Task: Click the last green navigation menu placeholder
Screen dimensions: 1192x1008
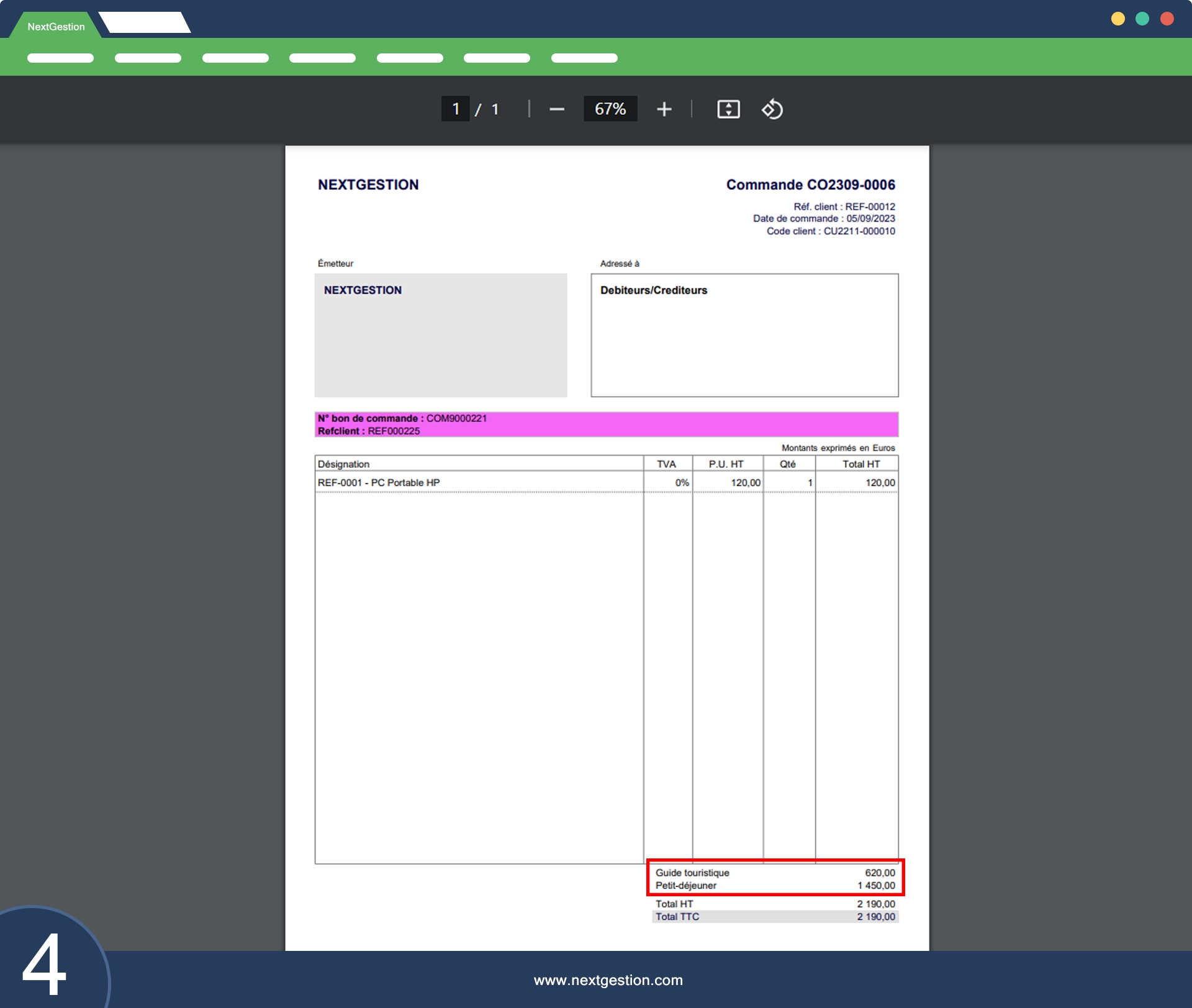Action: pyautogui.click(x=584, y=58)
